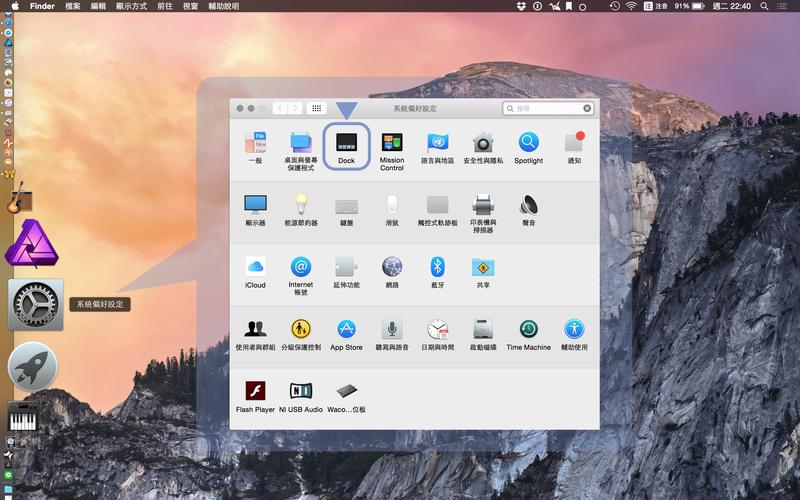Open Wacom 數位板 preferences pane
Image resolution: width=800 pixels, height=500 pixels.
click(x=346, y=396)
